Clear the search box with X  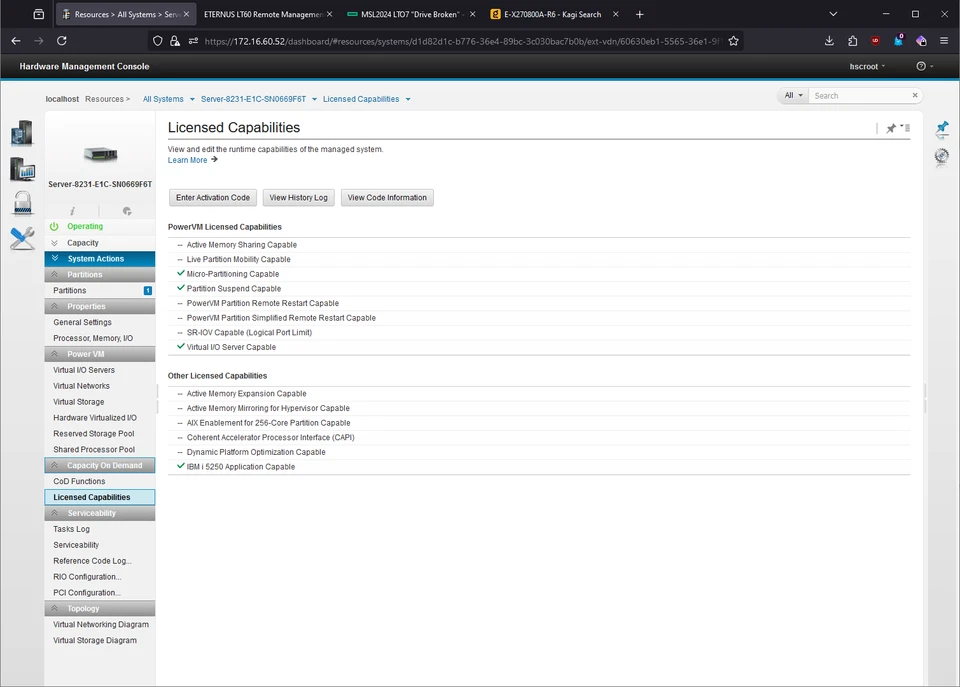click(915, 96)
